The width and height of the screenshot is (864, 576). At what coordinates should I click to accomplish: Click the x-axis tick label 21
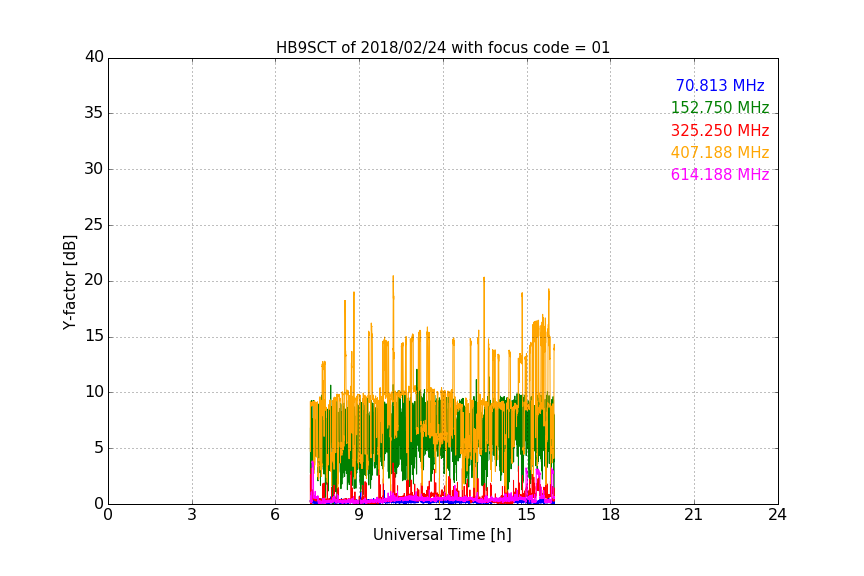[x=694, y=515]
